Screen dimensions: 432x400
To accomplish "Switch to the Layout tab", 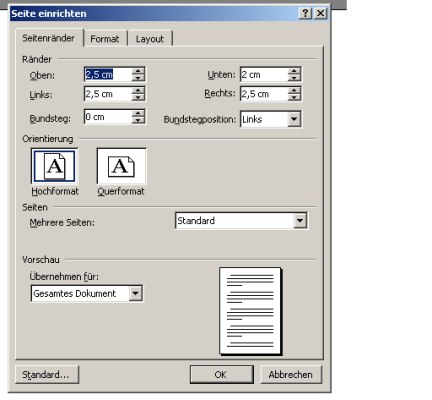I will tap(150, 39).
